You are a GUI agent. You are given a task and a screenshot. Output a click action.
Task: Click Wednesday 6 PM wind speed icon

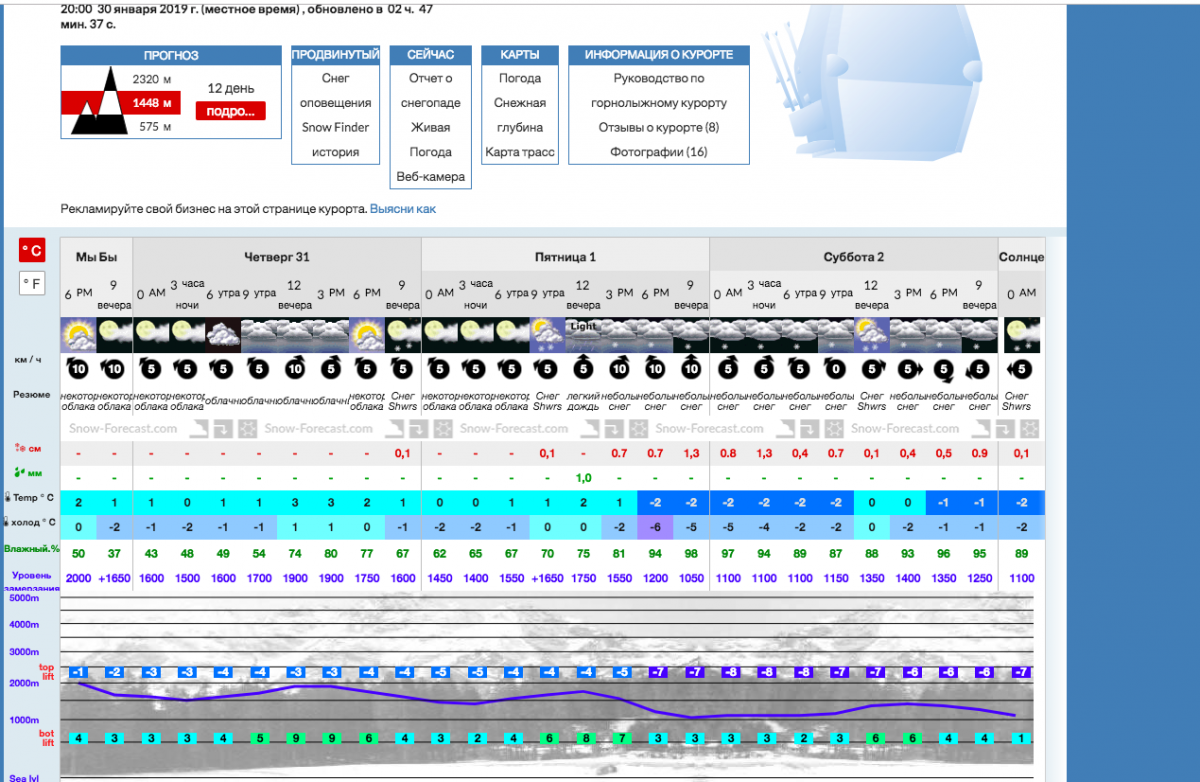click(x=78, y=369)
